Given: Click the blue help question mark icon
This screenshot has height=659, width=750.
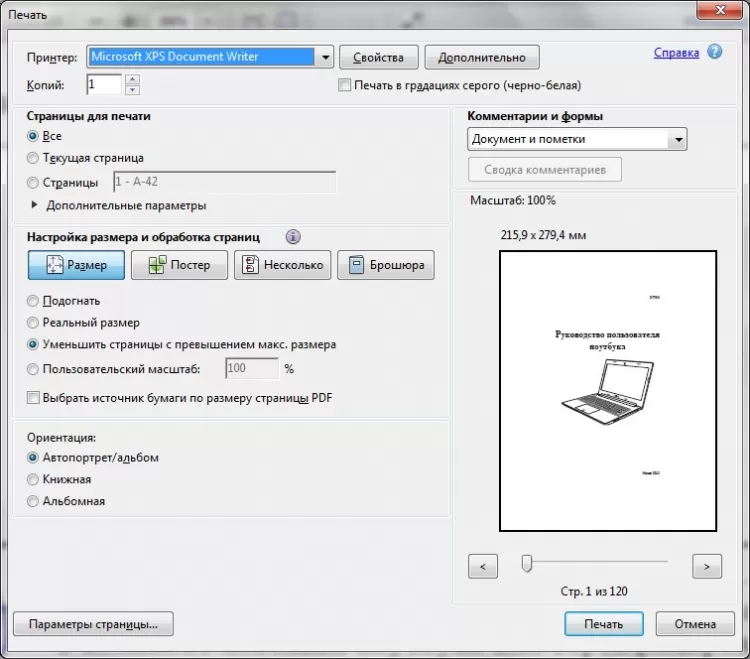Looking at the screenshot, I should (715, 52).
